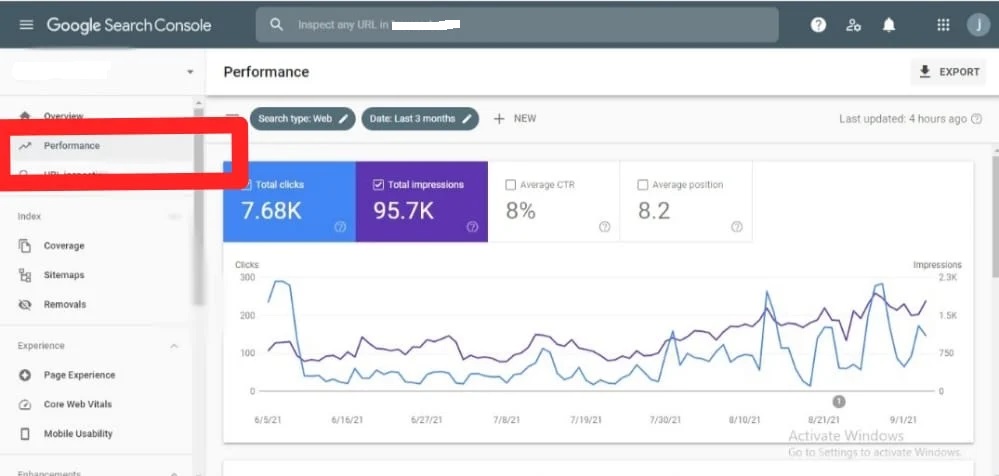Viewport: 999px width, 476px height.
Task: Click the Inspect any URL search field
Action: tap(517, 25)
